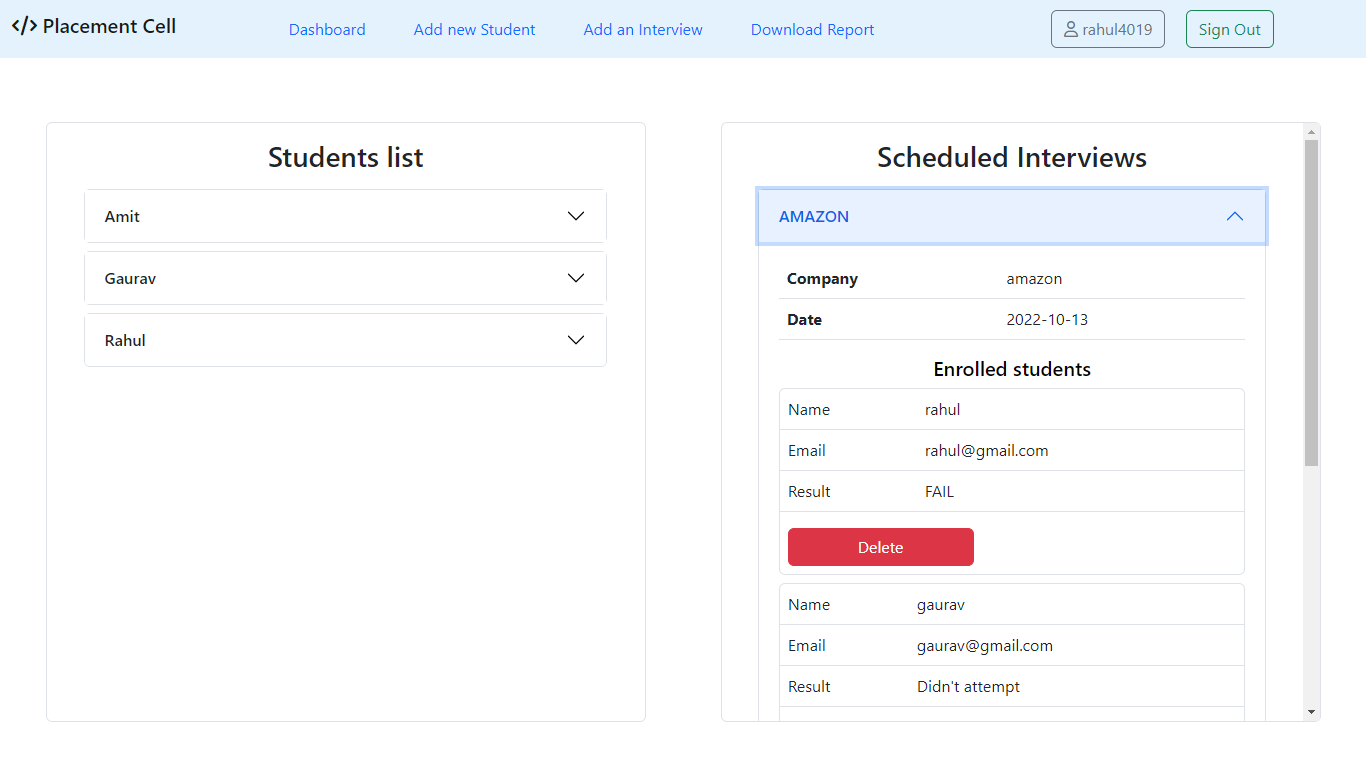
Task: Collapse the AMAZON interview chevron
Action: (x=1235, y=216)
